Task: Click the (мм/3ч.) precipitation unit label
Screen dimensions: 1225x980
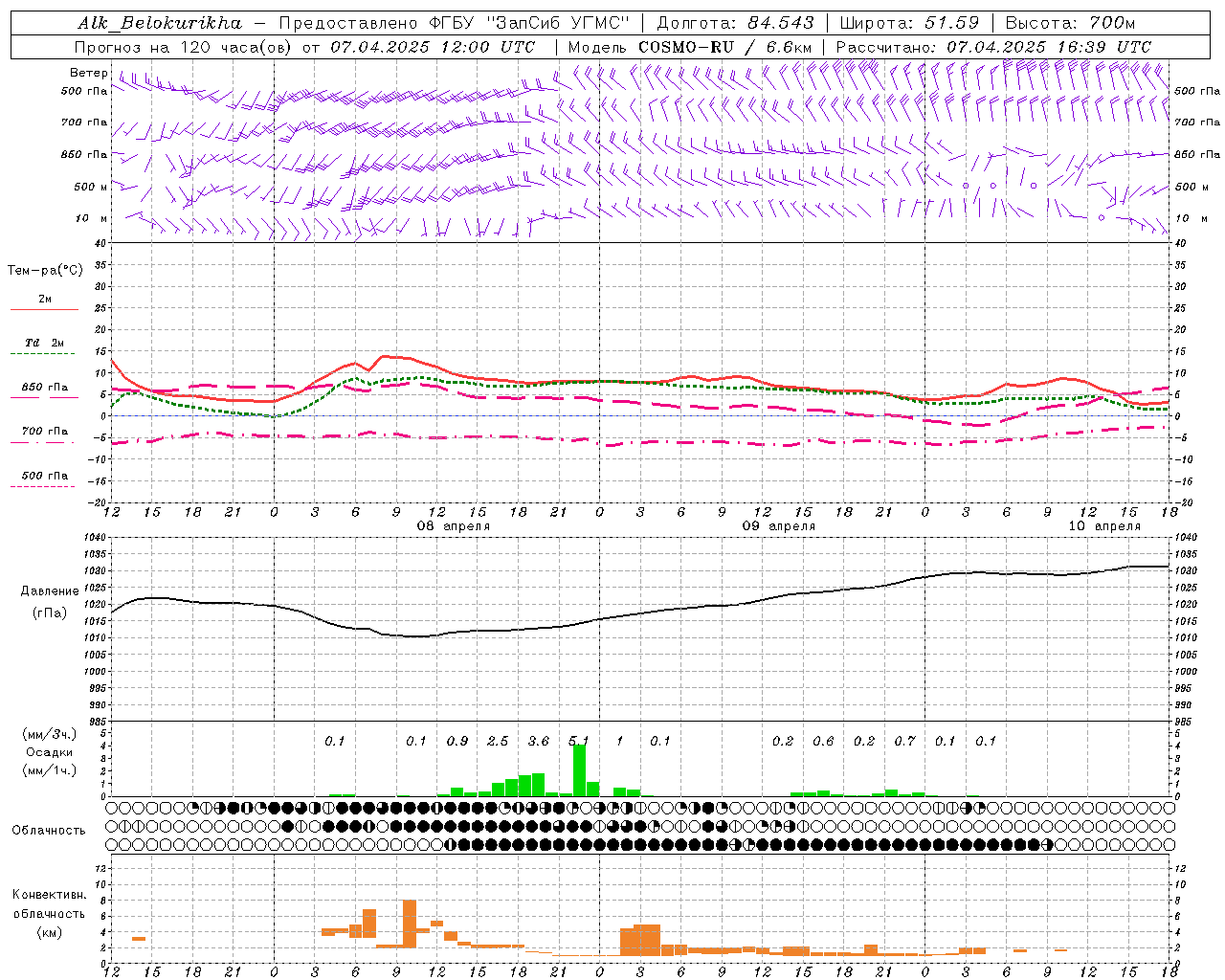Action: (50, 734)
